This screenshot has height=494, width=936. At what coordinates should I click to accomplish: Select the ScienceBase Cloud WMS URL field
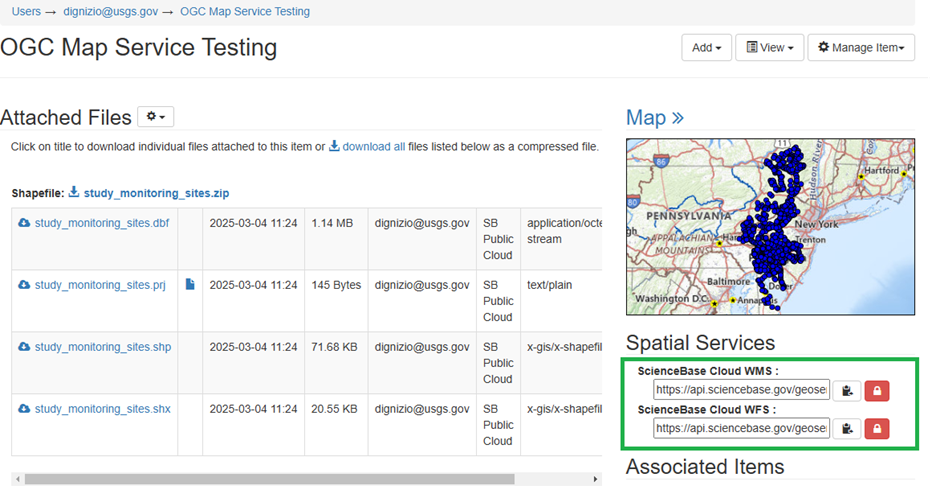(741, 390)
